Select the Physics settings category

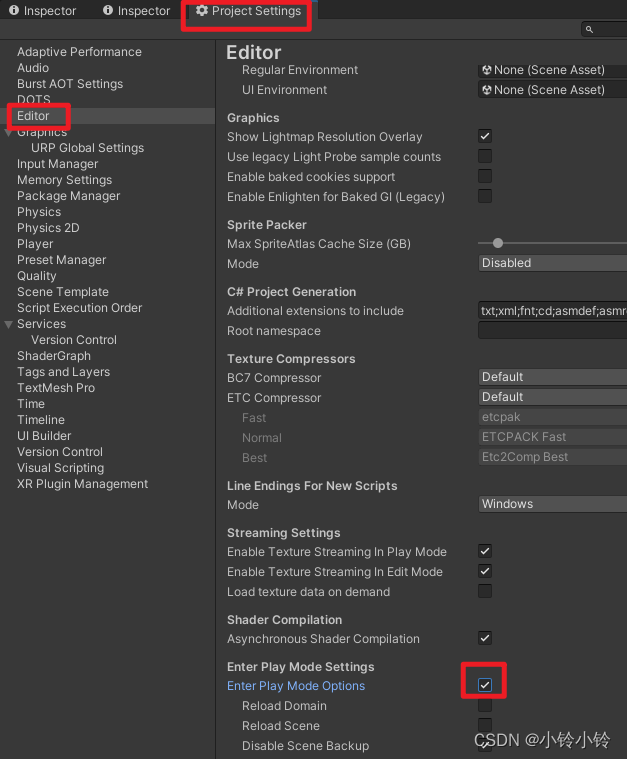pos(39,212)
